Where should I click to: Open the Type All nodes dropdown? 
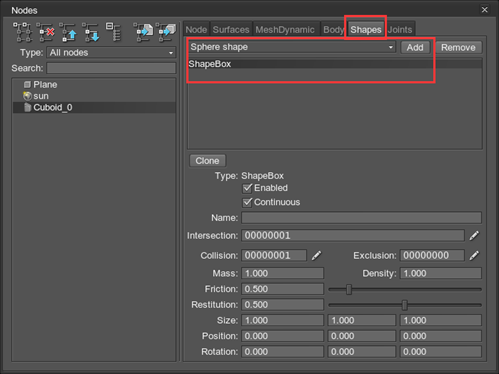[x=111, y=53]
